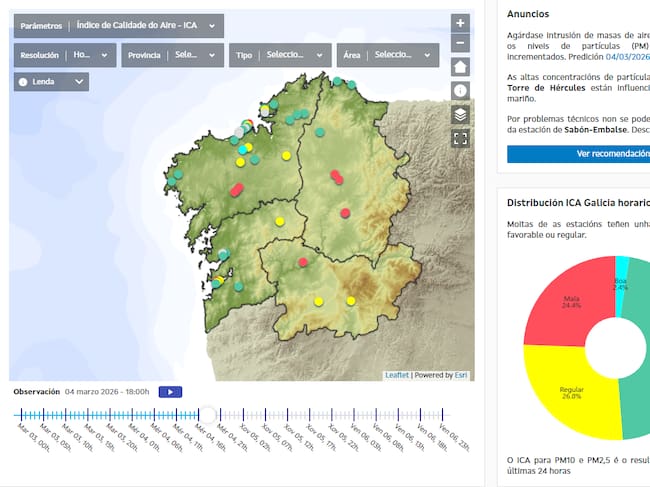Open the Parámetros dropdown showing ICA
Screen dimensions: 650x487
[x=118, y=26]
